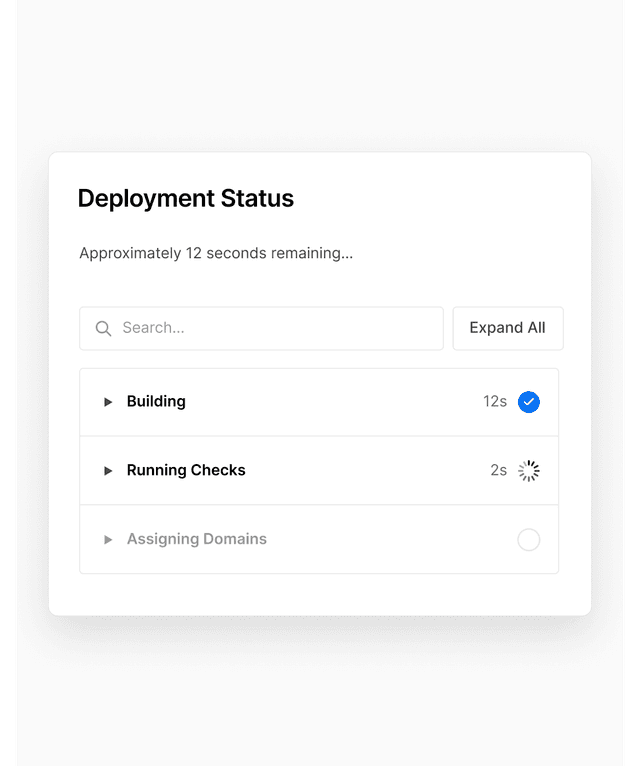
Task: Select the Running Checks step label
Action: (186, 471)
